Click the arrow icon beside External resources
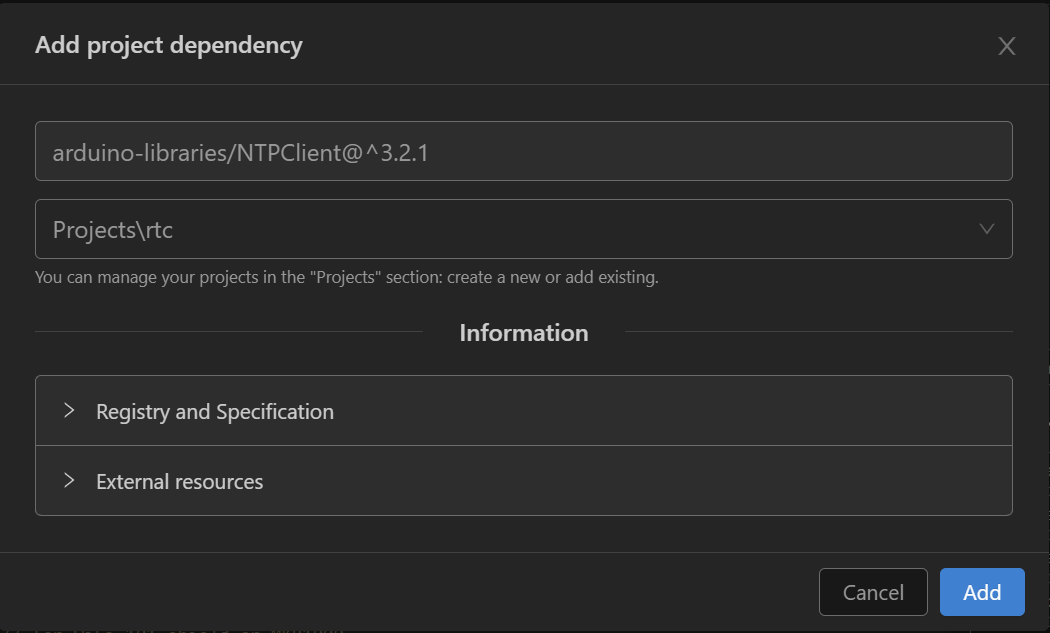The width and height of the screenshot is (1050, 633). click(68, 480)
